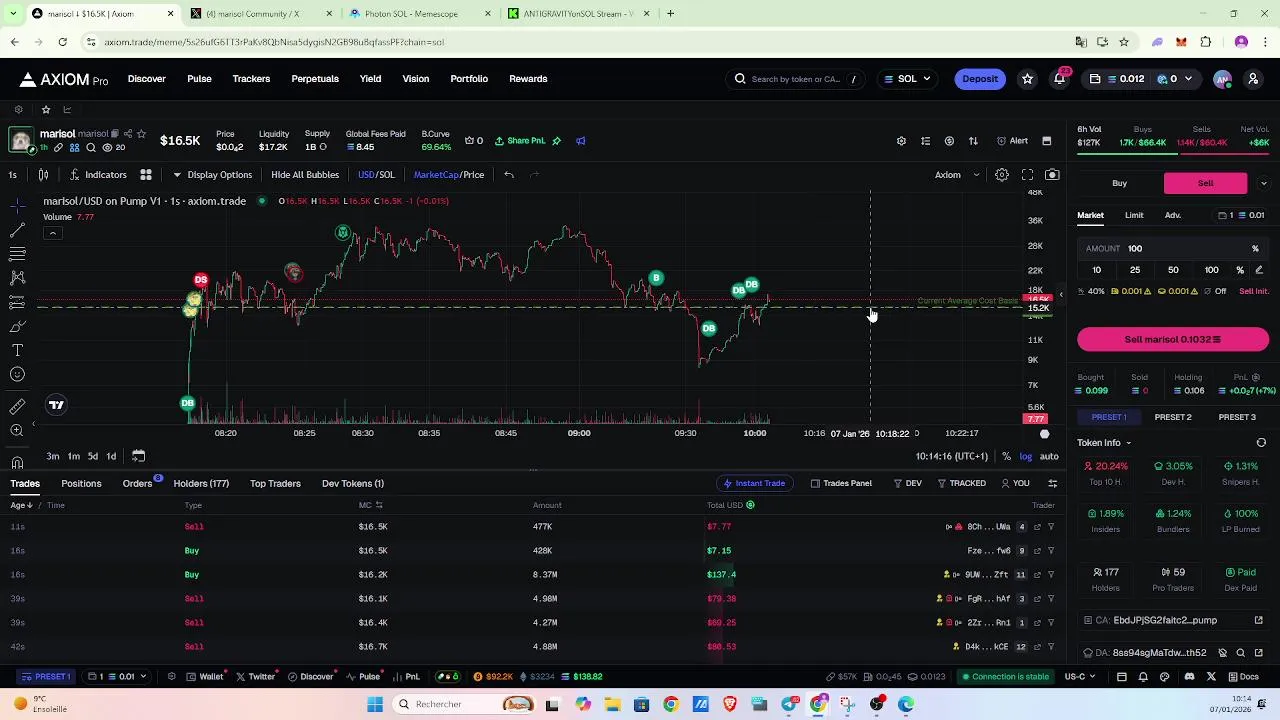The image size is (1280, 720).
Task: Select the text annotation tool
Action: [17, 350]
